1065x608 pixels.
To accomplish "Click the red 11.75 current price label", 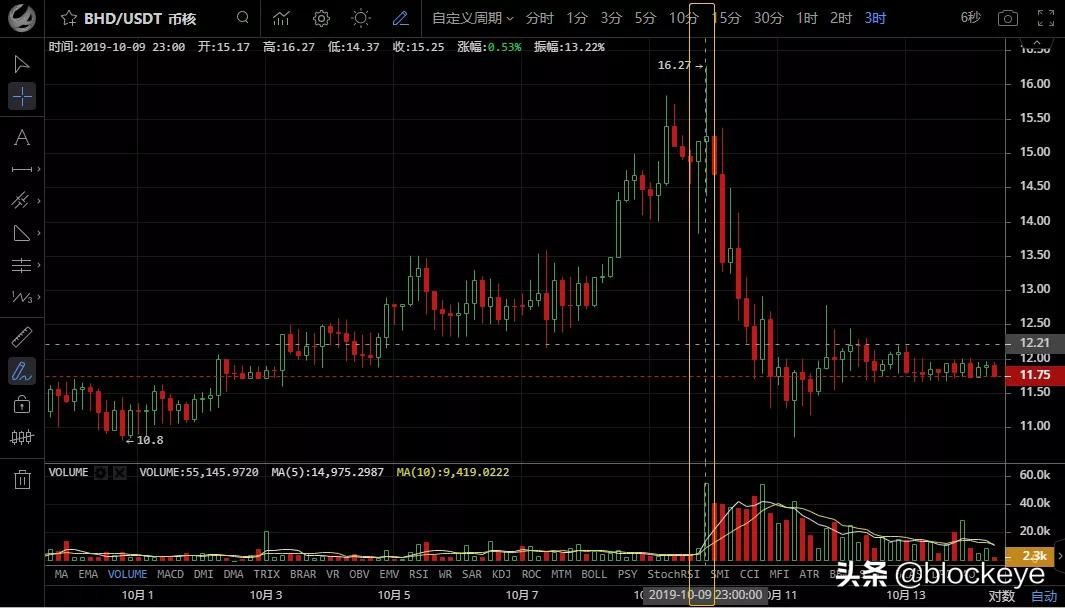I will point(1034,375).
